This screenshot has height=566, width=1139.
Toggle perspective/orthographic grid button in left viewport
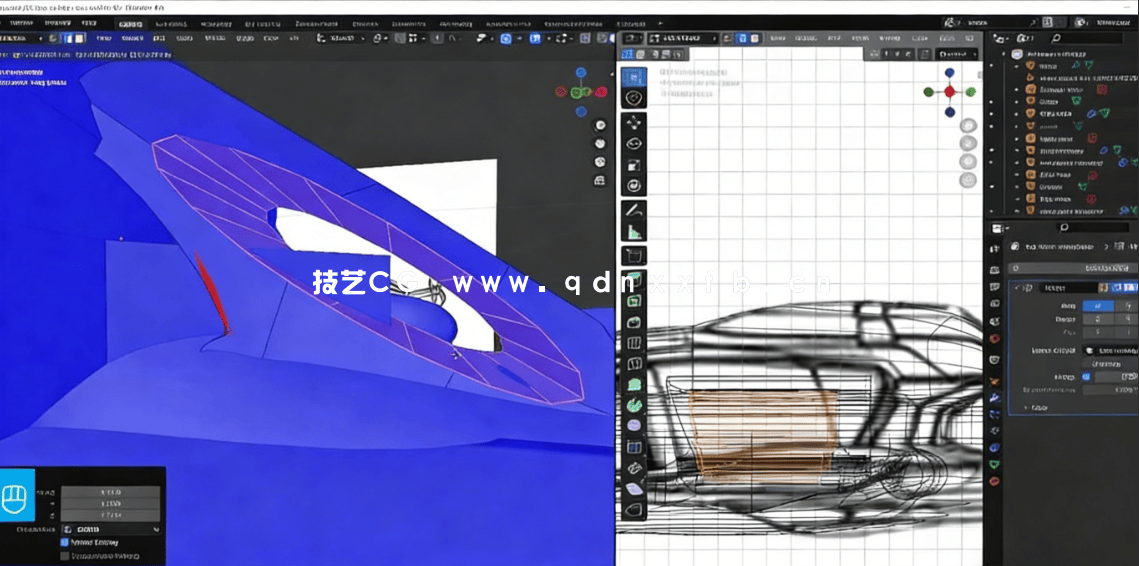[600, 180]
